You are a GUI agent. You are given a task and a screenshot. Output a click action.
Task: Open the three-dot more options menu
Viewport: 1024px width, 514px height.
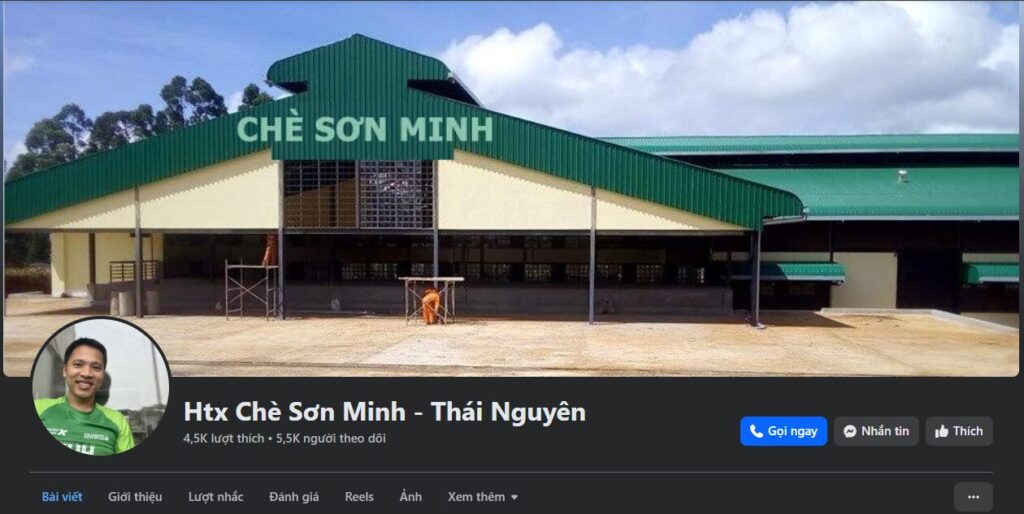click(973, 497)
